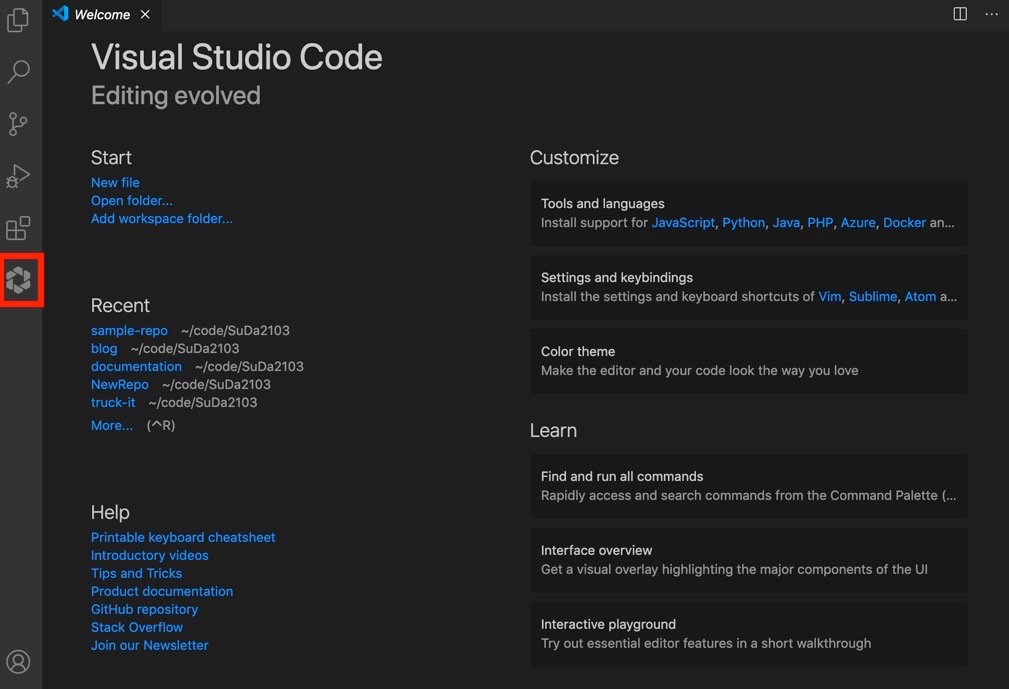This screenshot has width=1009, height=689.
Task: Click the Open folder... link
Action: [131, 201]
